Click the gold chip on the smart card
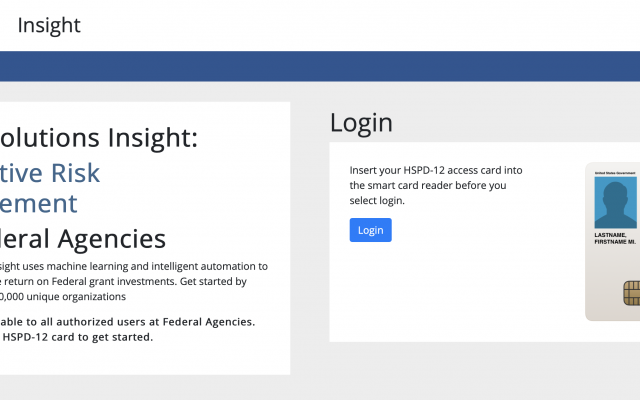Image resolution: width=640 pixels, height=400 pixels. point(631,293)
